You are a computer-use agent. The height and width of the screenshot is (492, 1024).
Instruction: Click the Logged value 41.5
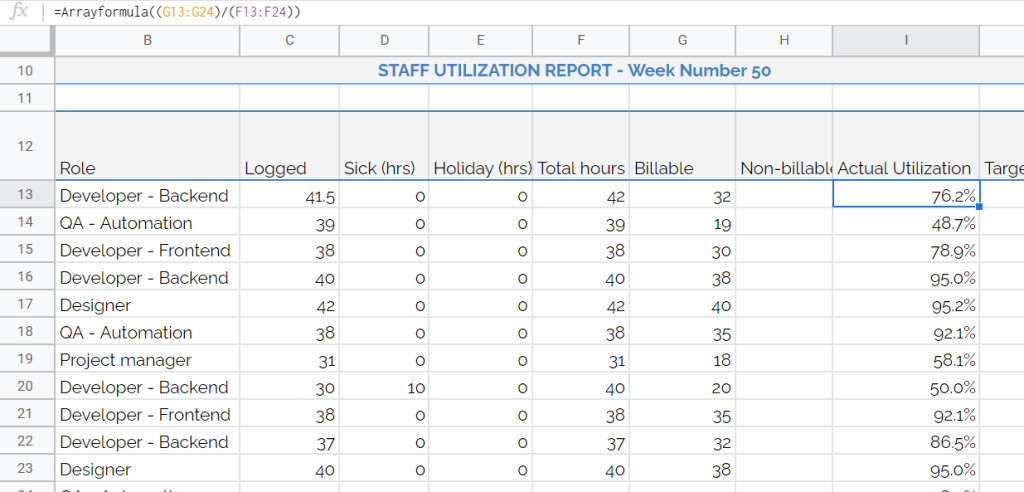(x=289, y=195)
